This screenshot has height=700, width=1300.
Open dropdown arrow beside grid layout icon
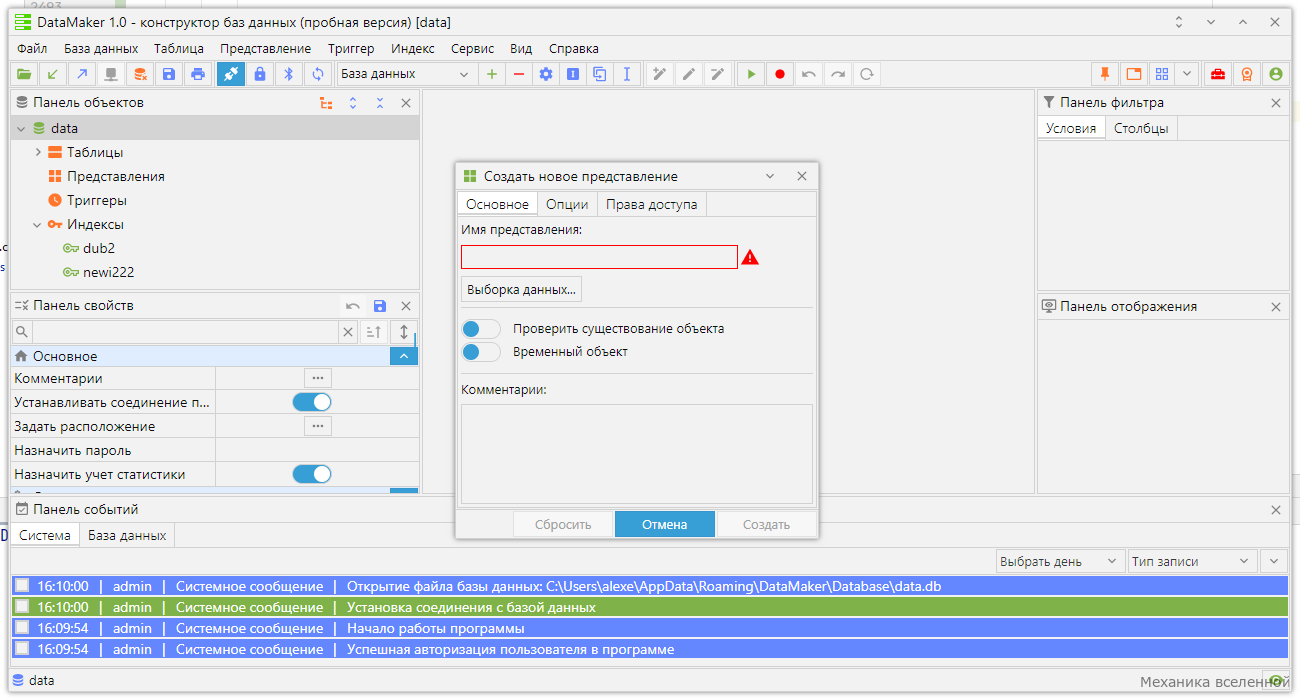1186,74
